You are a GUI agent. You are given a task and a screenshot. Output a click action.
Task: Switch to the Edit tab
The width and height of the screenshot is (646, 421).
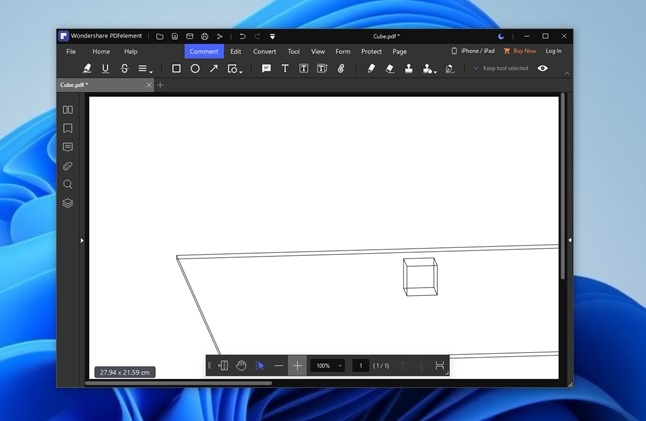click(236, 51)
